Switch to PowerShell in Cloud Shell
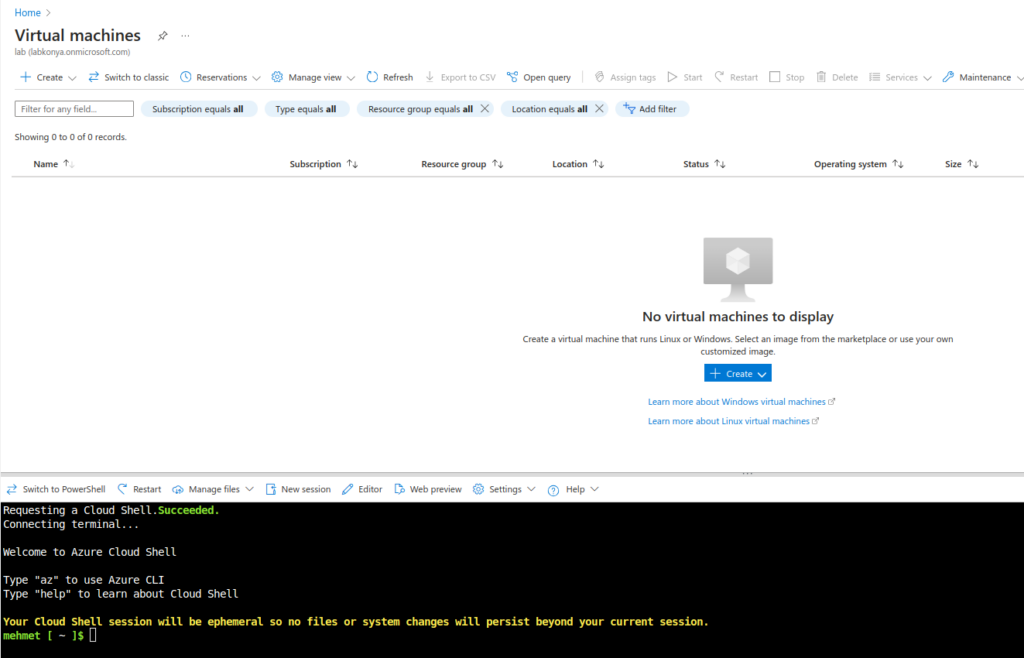 (x=56, y=489)
